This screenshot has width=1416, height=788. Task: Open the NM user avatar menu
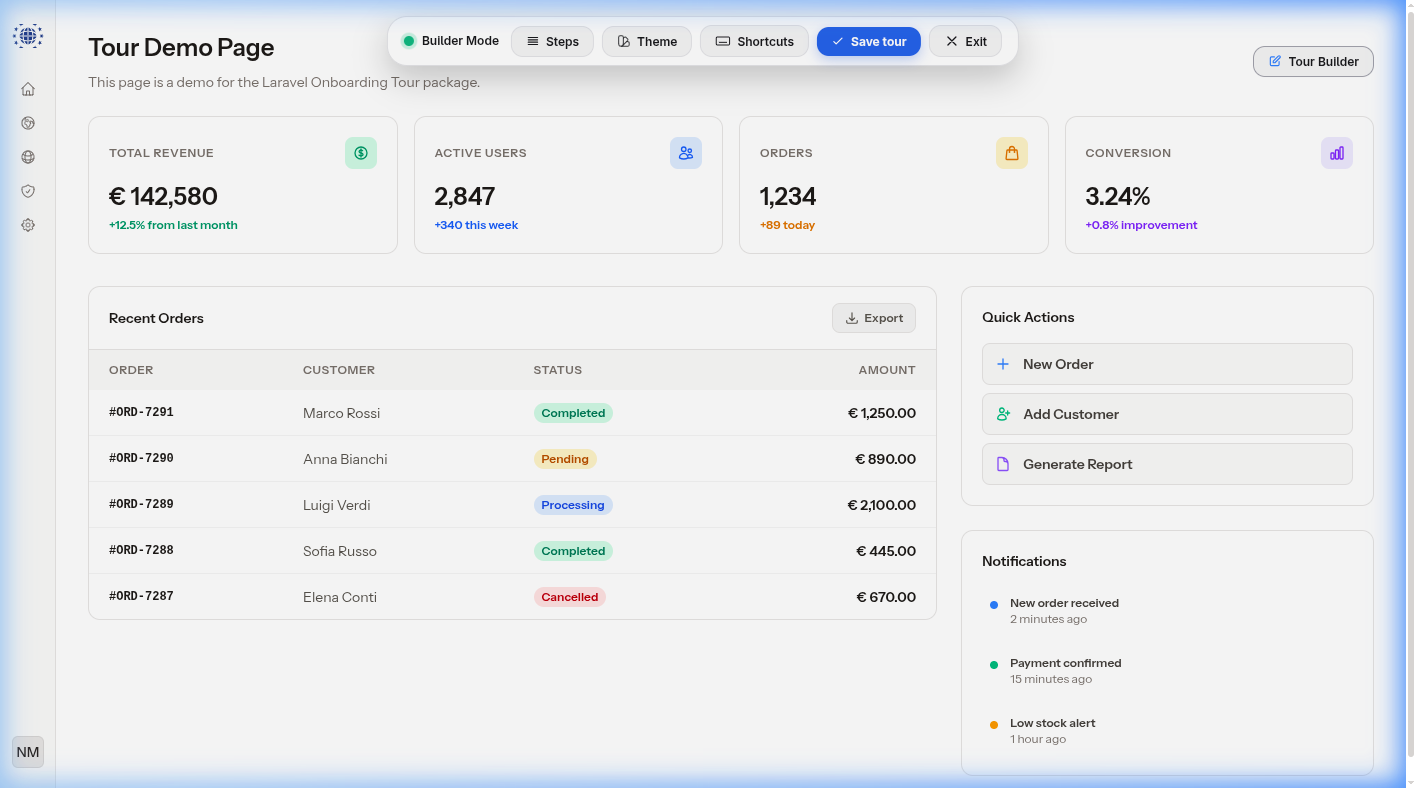pyautogui.click(x=28, y=752)
